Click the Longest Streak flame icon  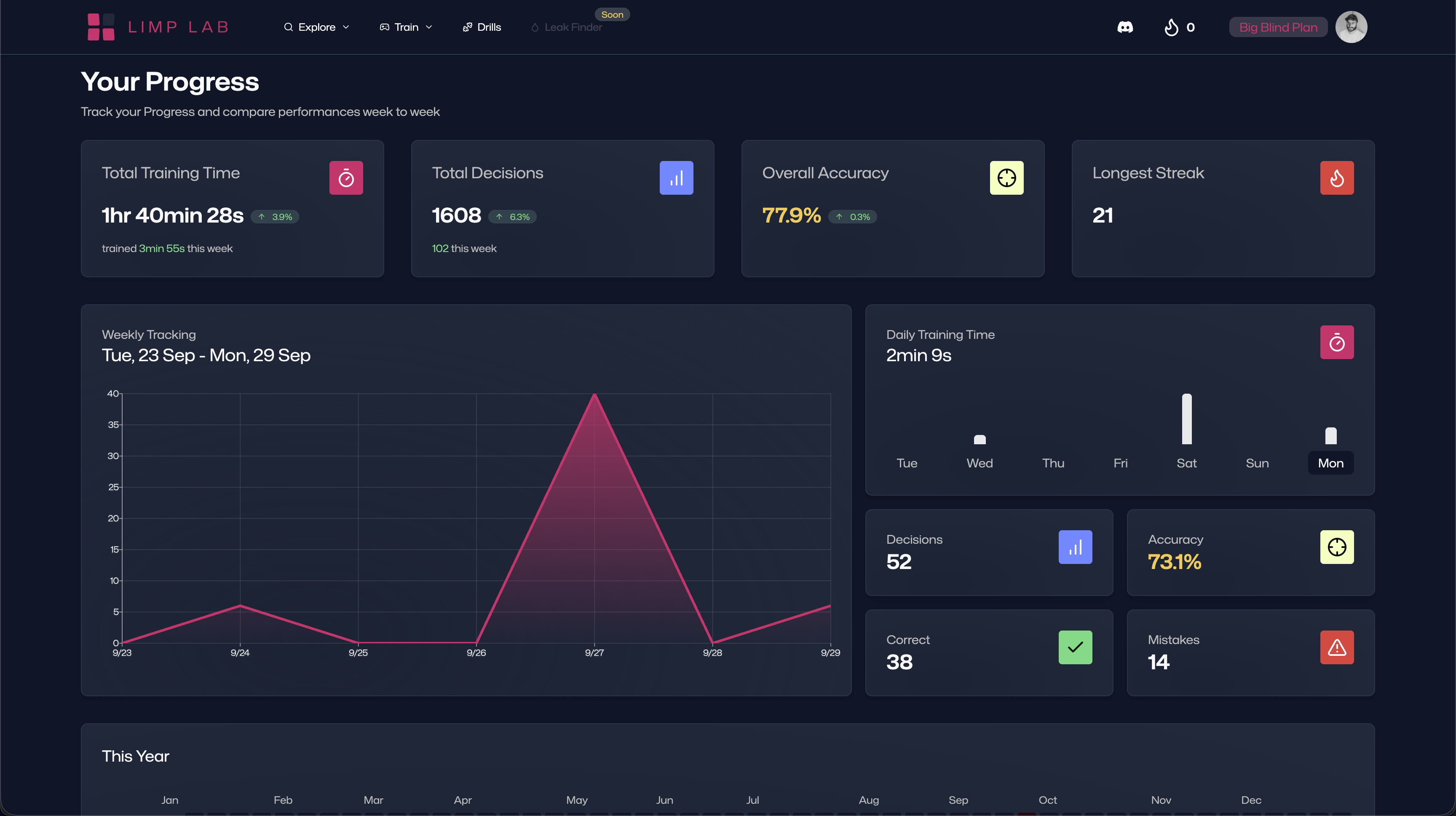click(1336, 178)
